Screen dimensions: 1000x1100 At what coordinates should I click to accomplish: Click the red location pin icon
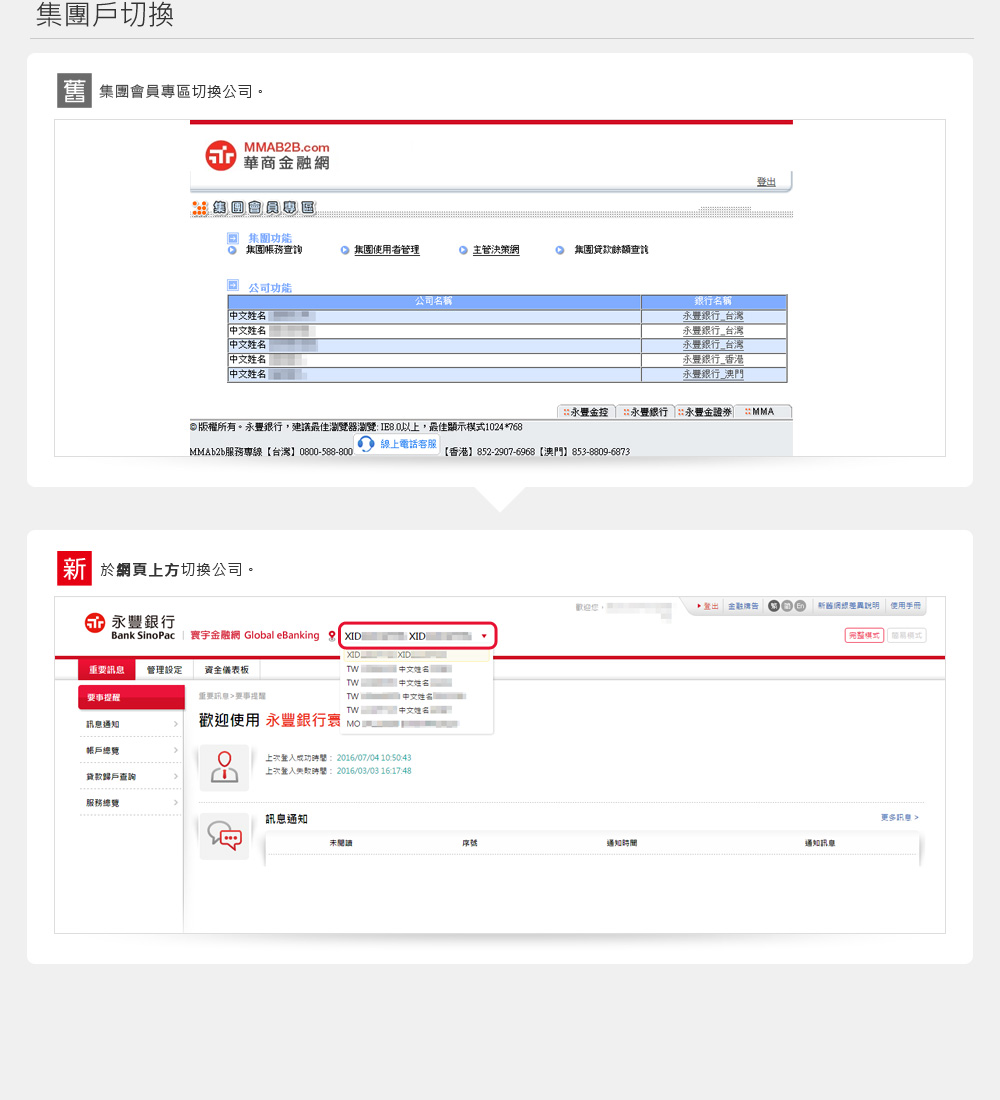(332, 636)
